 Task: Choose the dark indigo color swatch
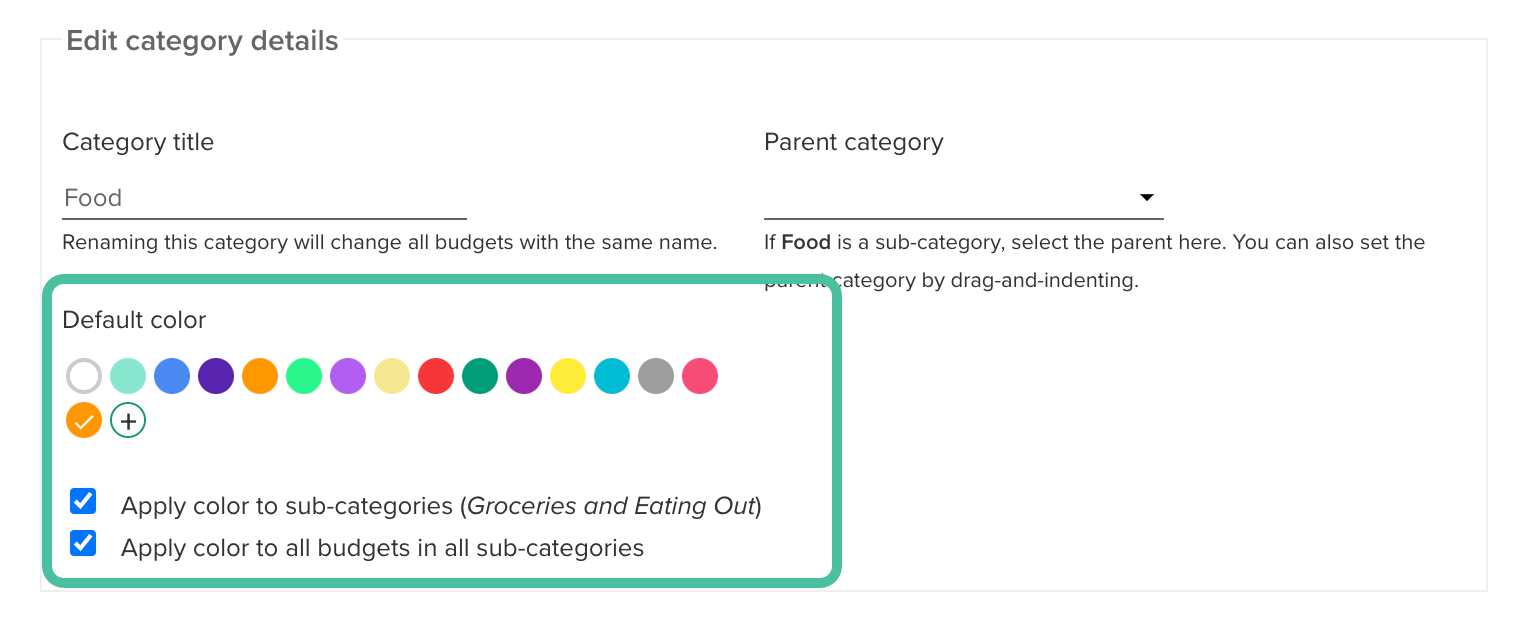(216, 377)
